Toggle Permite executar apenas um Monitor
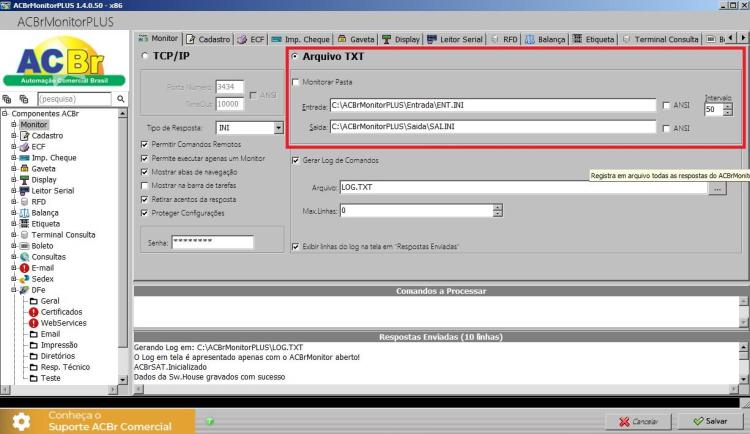Viewport: 750px width, 434px height. pos(144,158)
